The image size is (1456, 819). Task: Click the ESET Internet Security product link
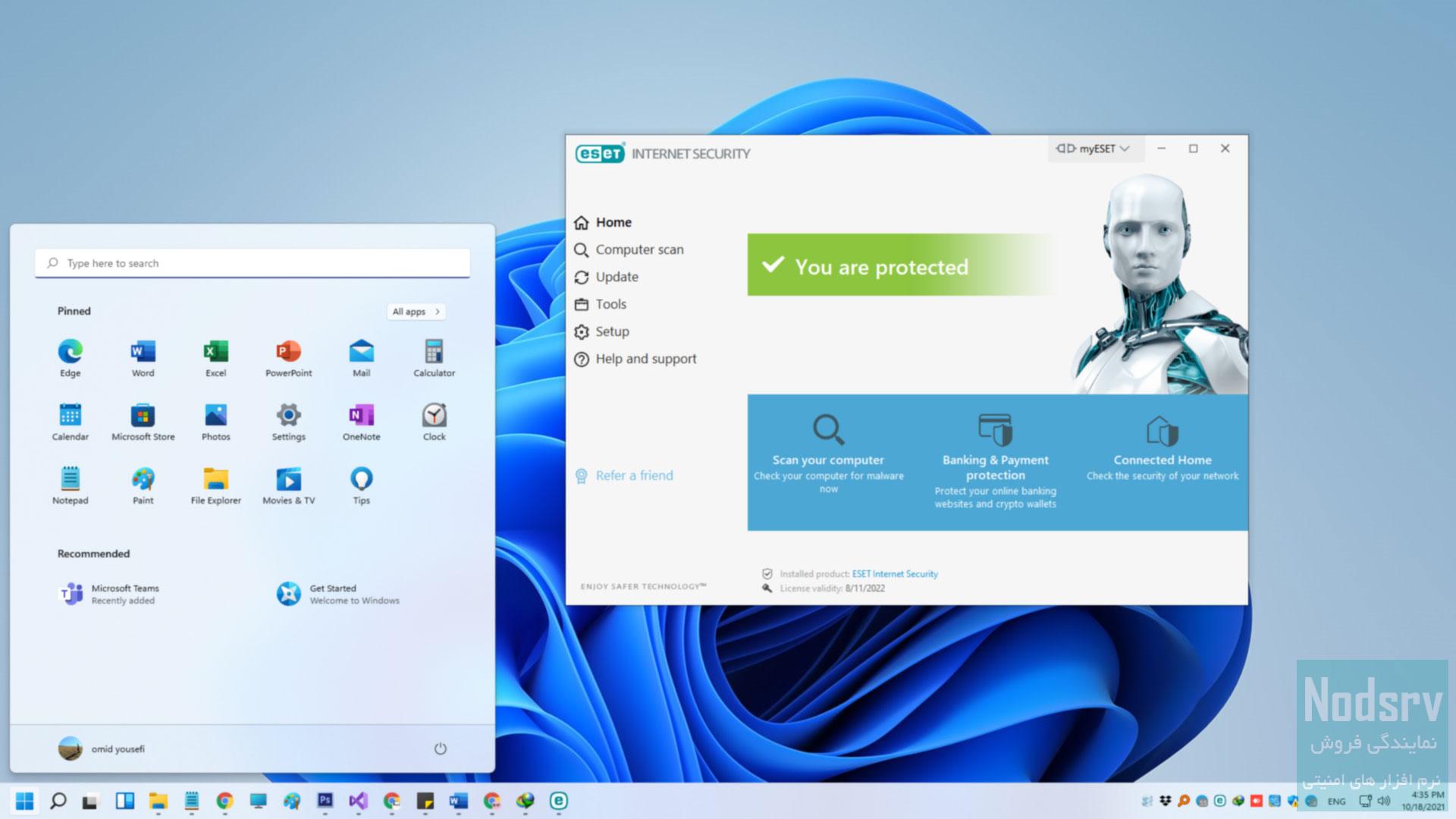[895, 574]
